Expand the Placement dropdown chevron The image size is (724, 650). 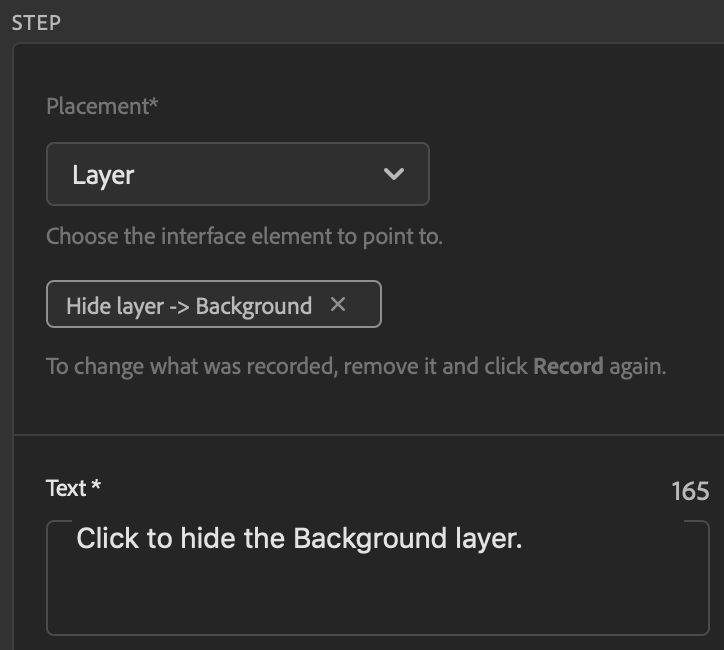pyautogui.click(x=394, y=174)
